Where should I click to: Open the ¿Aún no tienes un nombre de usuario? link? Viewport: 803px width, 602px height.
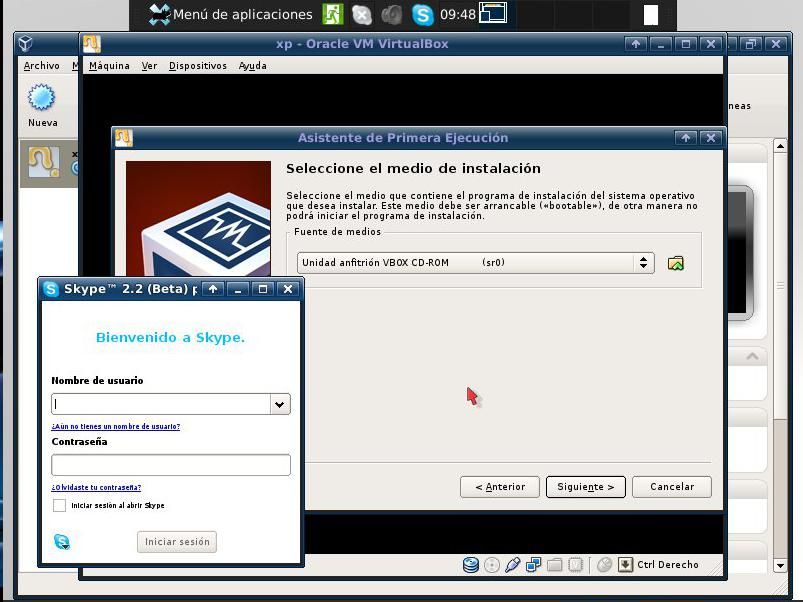coord(116,426)
